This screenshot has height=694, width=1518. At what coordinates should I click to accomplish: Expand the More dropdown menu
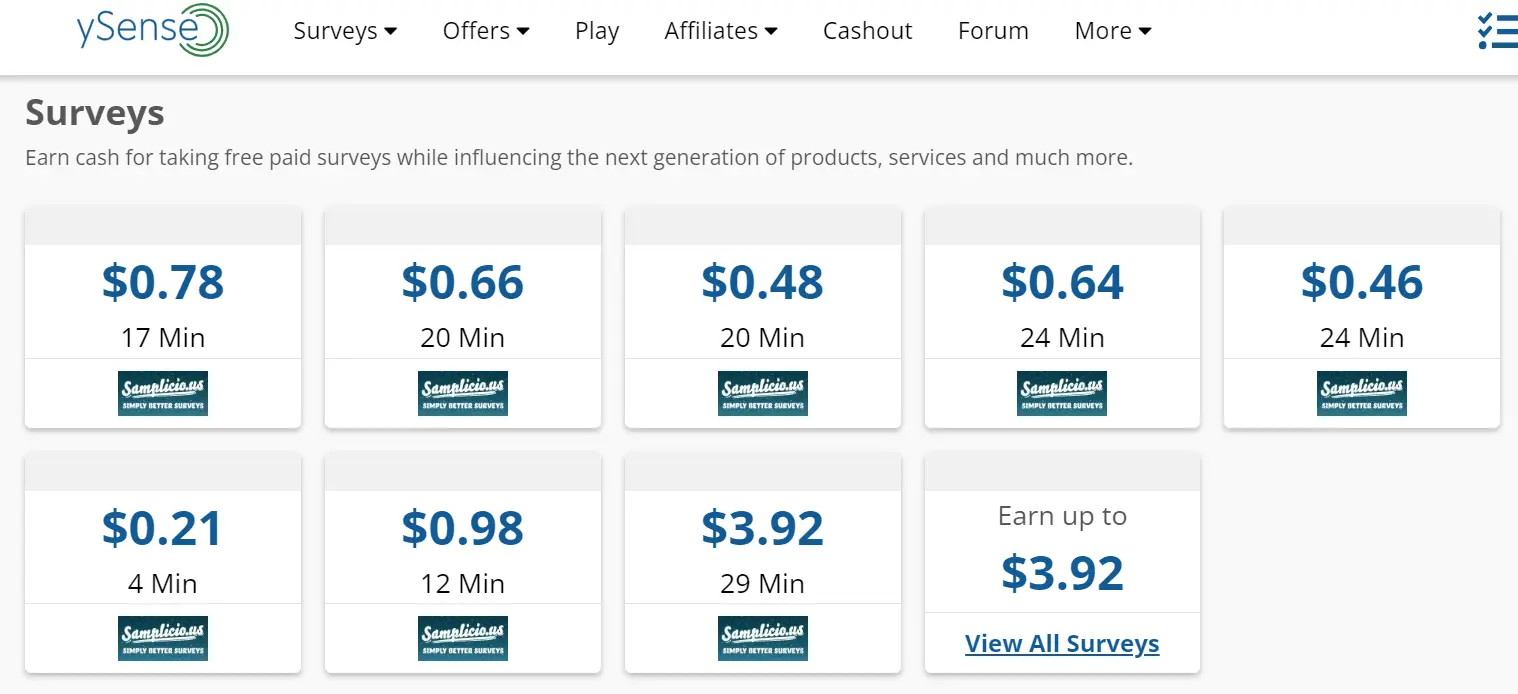pos(1113,31)
